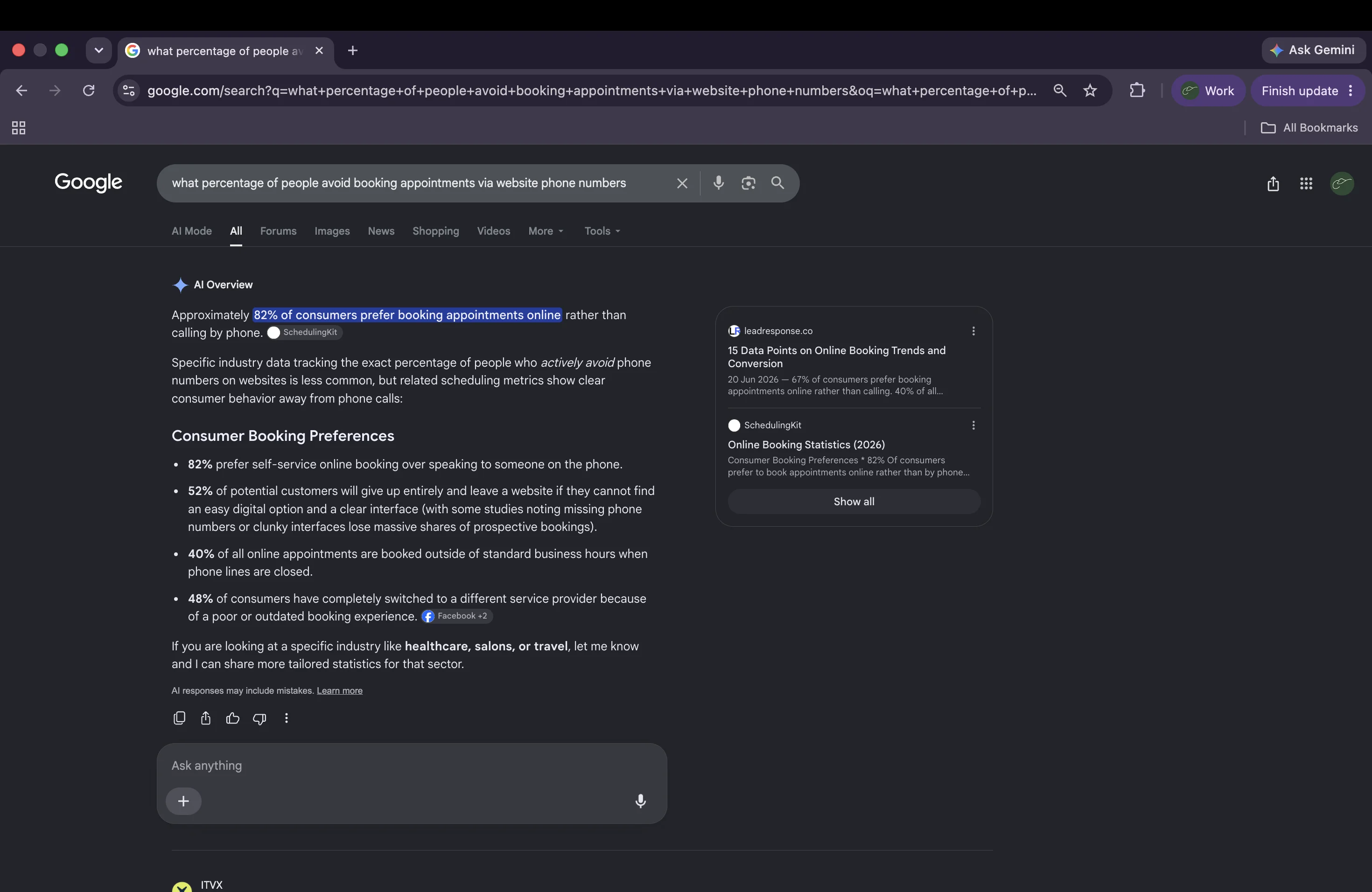Viewport: 1372px width, 892px height.
Task: Open the extensions puzzle icon
Action: tap(1137, 91)
